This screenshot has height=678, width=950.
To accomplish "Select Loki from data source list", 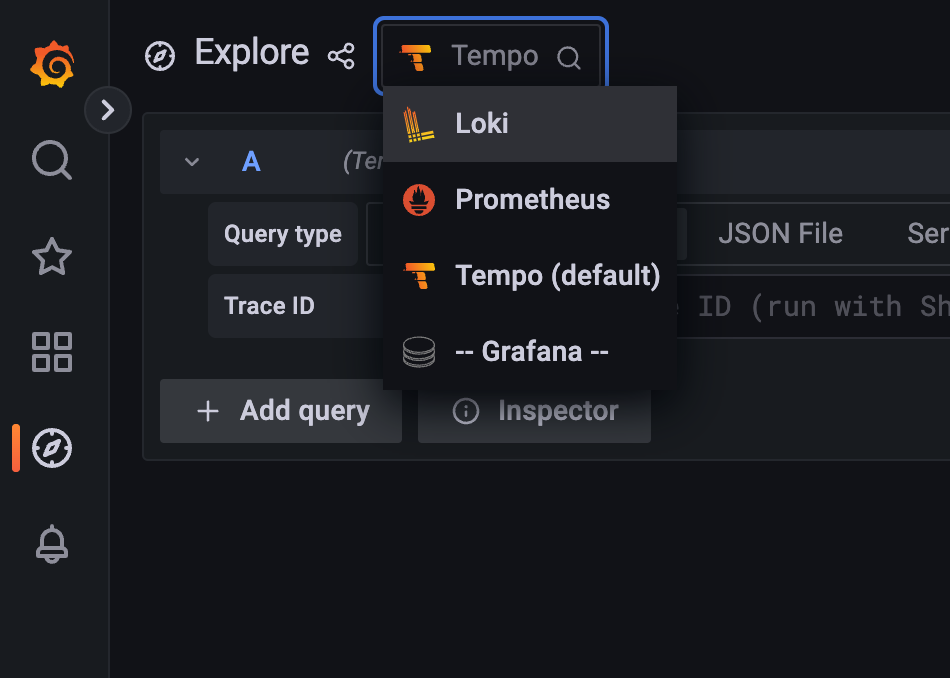I will click(530, 124).
